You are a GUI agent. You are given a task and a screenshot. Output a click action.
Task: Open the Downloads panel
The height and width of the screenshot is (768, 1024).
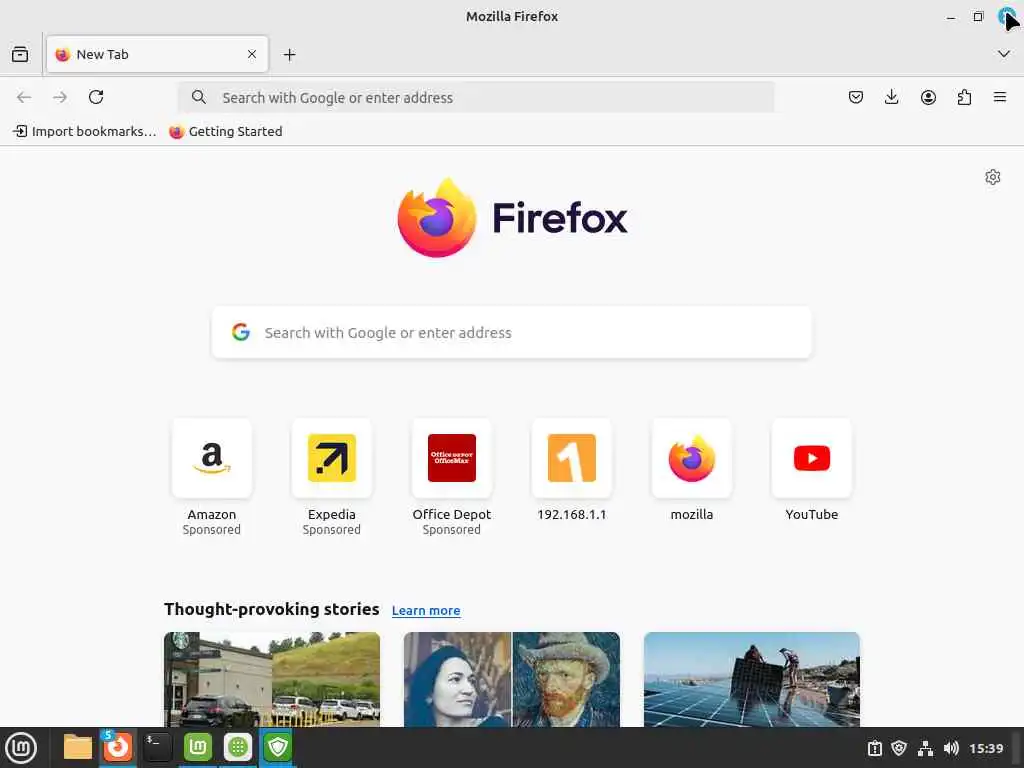(891, 97)
